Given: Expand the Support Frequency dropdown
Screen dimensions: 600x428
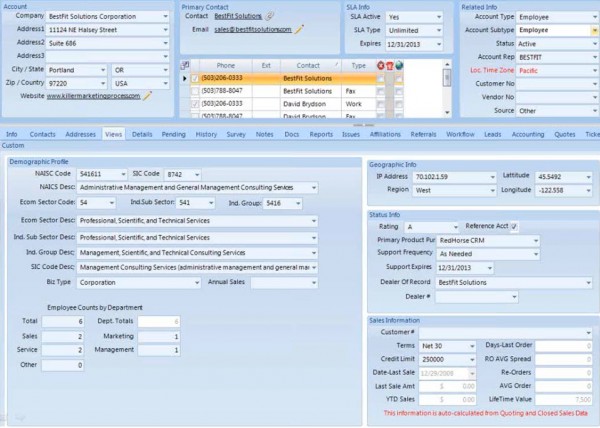Looking at the screenshot, I should [536, 254].
